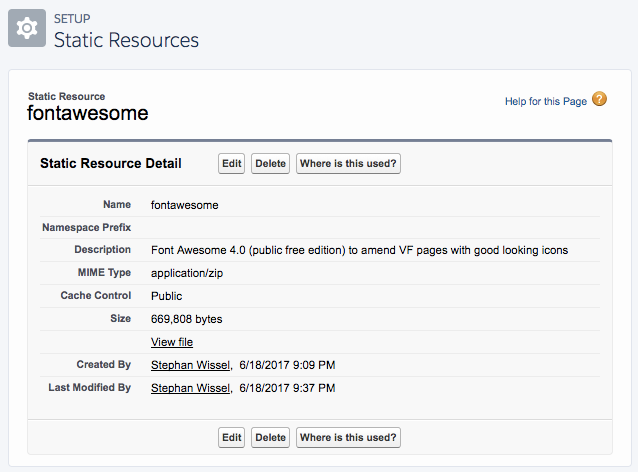Open the View file link
This screenshot has height=472, width=638.
pyautogui.click(x=172, y=342)
